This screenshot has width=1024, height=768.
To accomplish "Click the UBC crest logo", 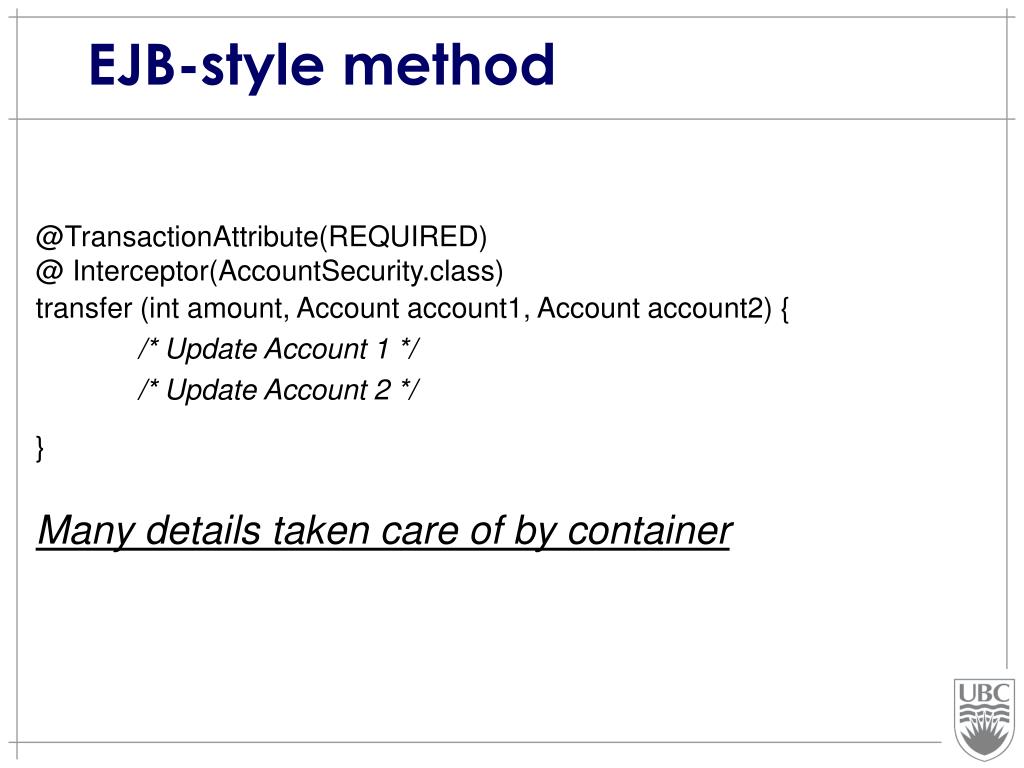I will (x=985, y=720).
